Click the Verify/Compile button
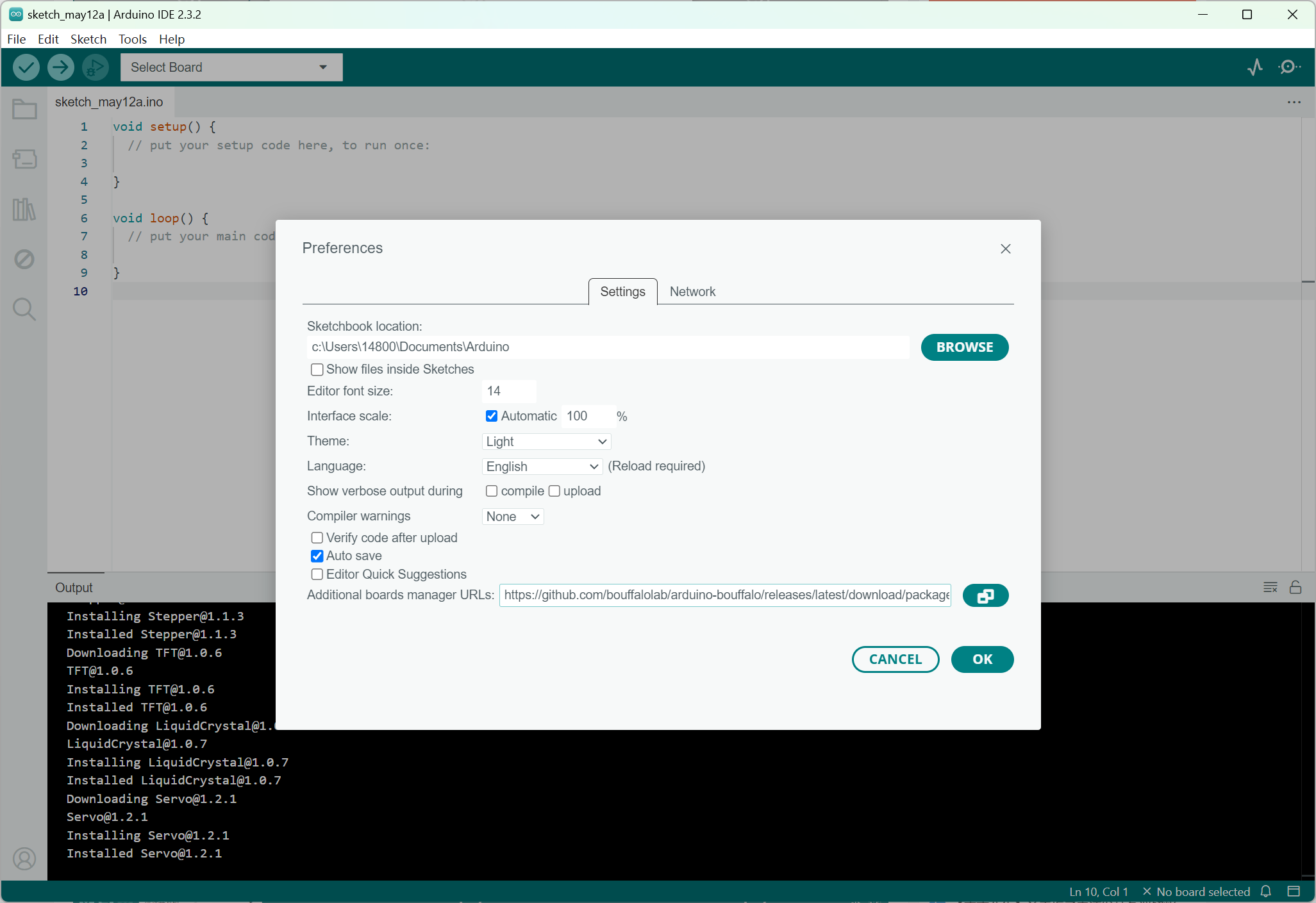The image size is (1316, 903). coord(25,67)
